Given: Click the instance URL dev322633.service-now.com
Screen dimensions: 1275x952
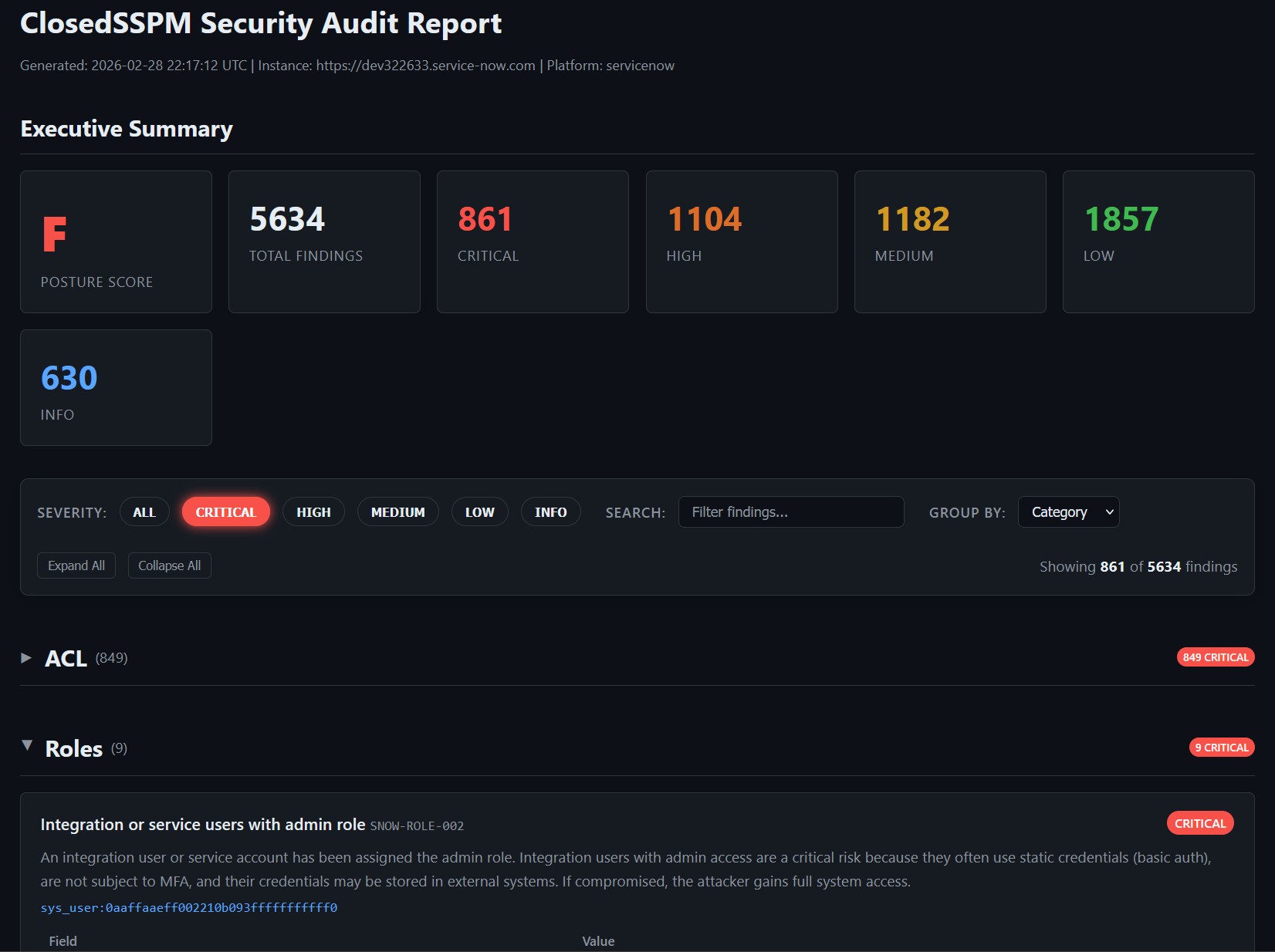Looking at the screenshot, I should (x=427, y=66).
